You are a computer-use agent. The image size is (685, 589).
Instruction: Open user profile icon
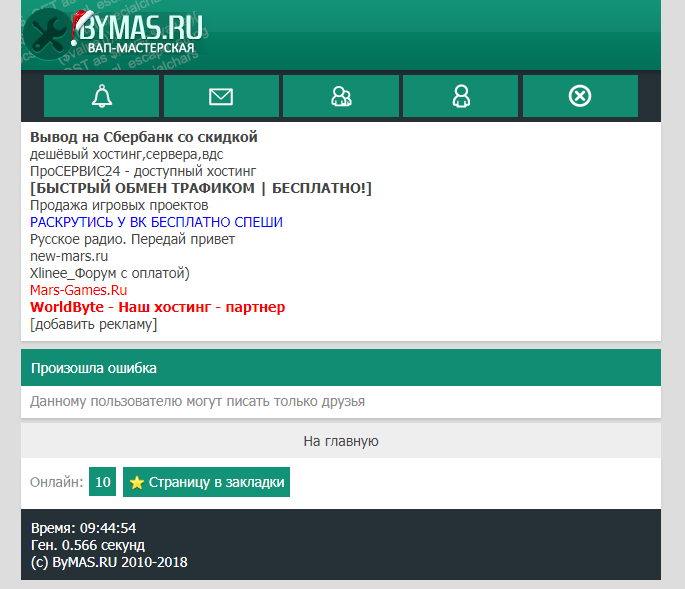coord(461,96)
